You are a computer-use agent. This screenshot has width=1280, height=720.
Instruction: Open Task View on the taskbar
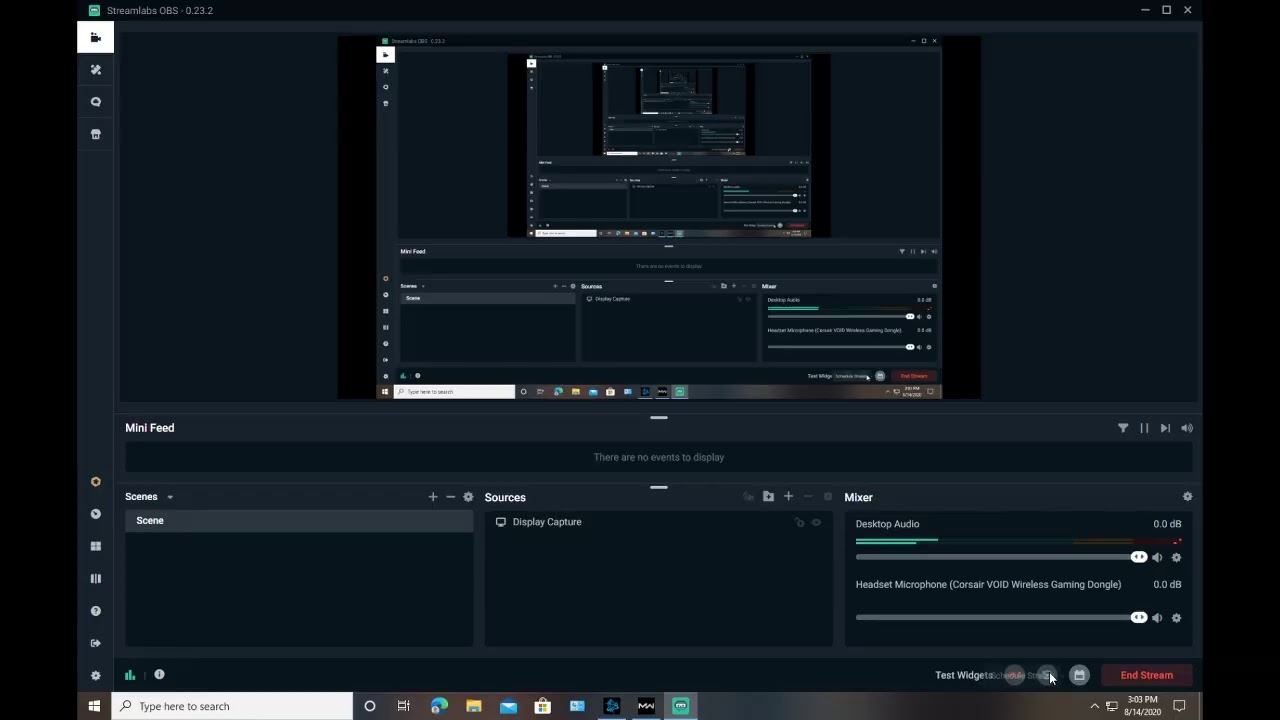coord(404,706)
